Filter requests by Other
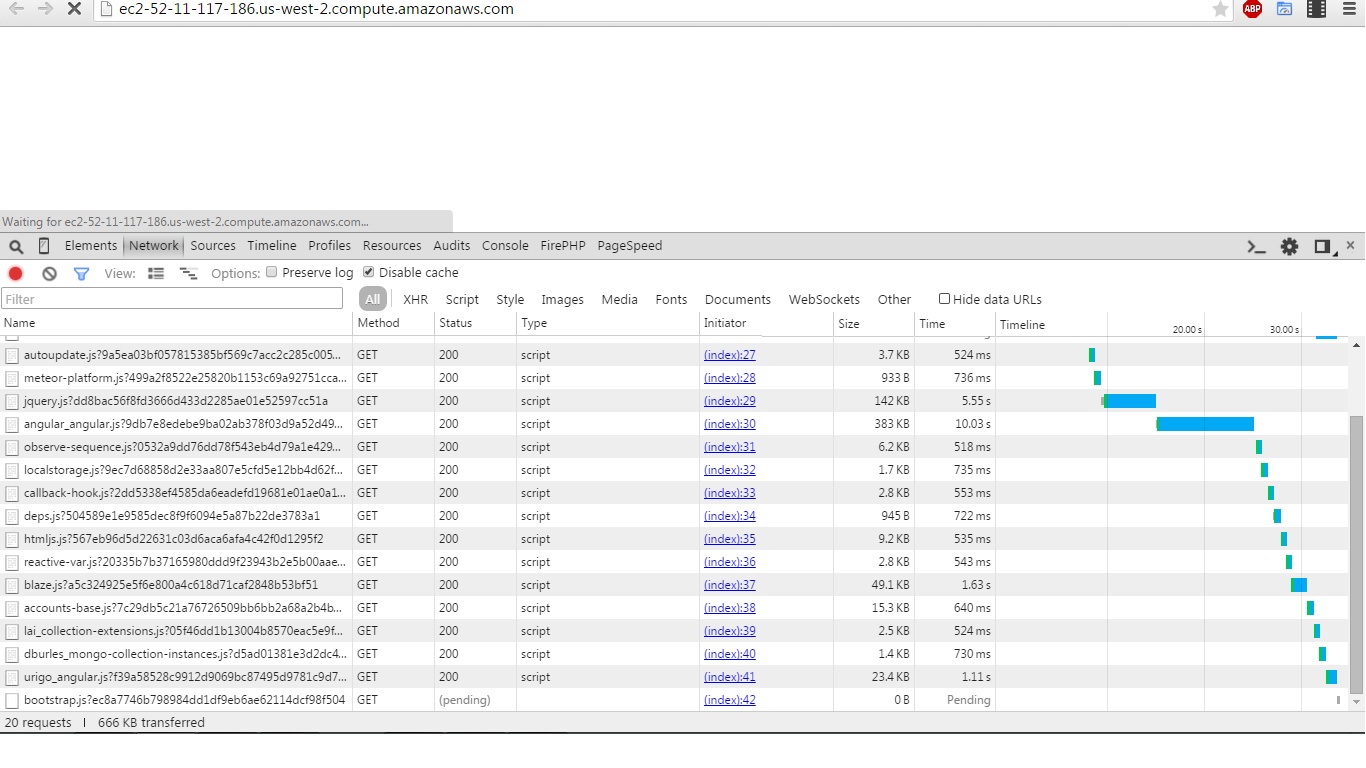Viewport: 1366px width, 768px height. (x=895, y=300)
